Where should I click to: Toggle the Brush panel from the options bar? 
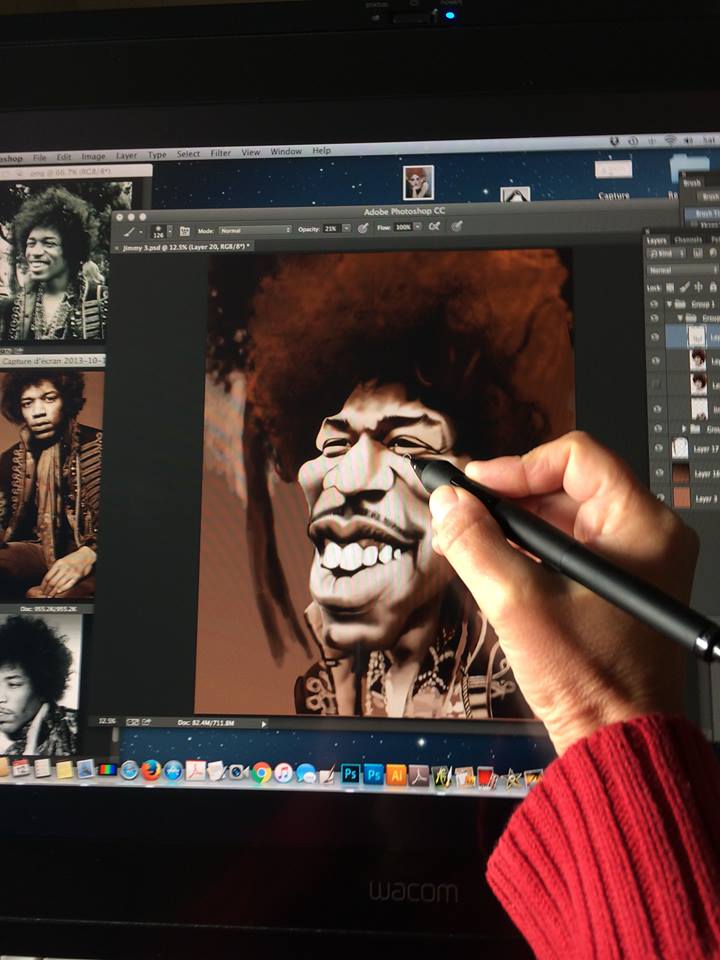point(184,231)
